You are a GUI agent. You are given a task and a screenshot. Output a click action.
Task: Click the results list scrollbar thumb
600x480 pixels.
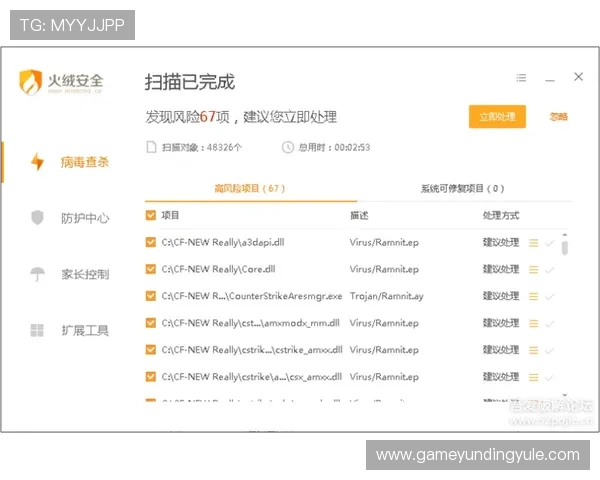pyautogui.click(x=565, y=248)
